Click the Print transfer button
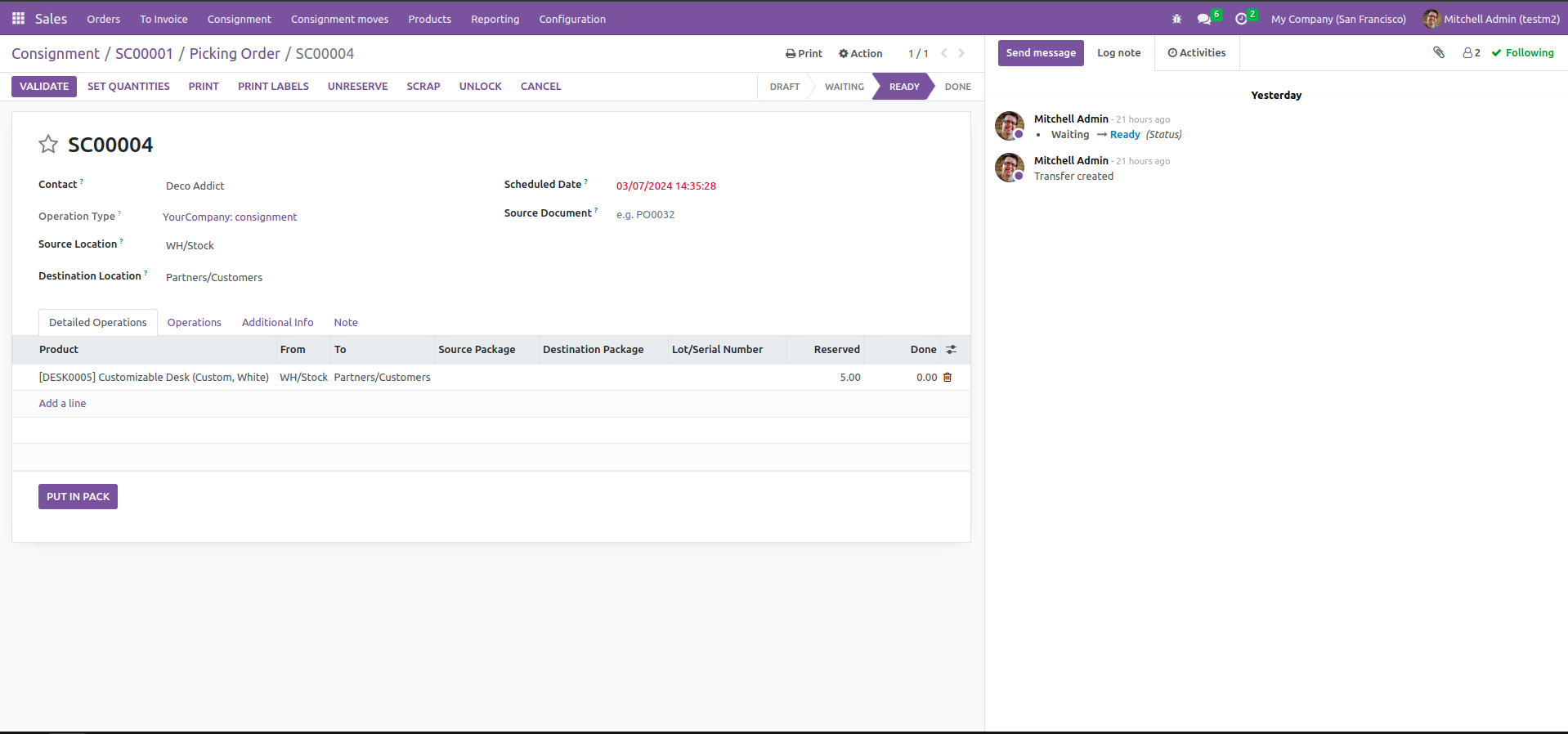The image size is (1568, 734). pos(204,86)
